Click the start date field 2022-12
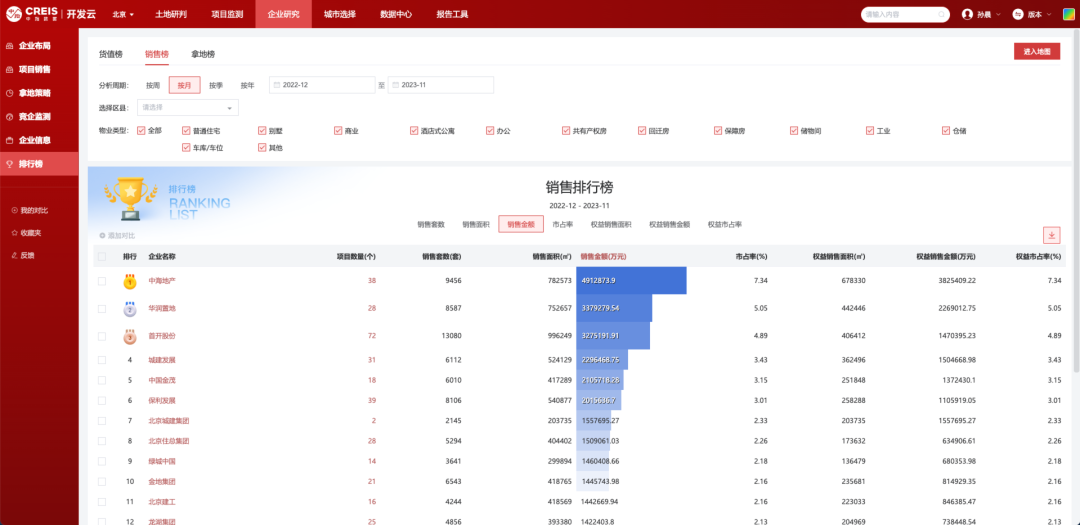This screenshot has height=525, width=1080. [x=322, y=85]
